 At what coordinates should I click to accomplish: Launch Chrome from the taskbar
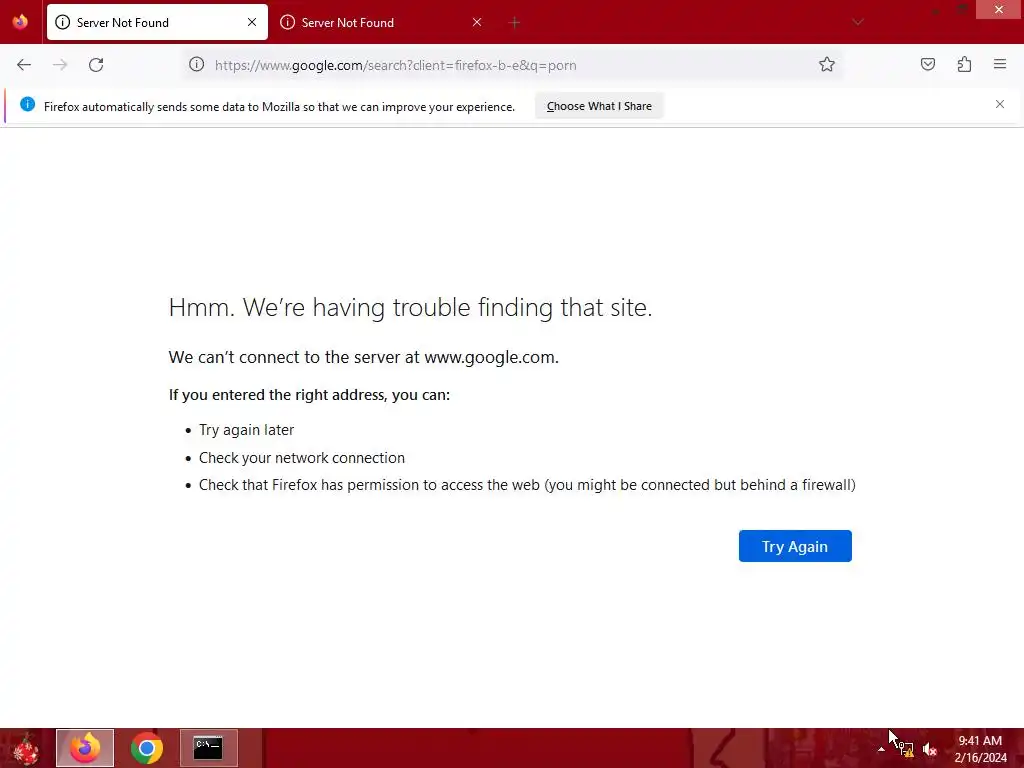(x=147, y=748)
